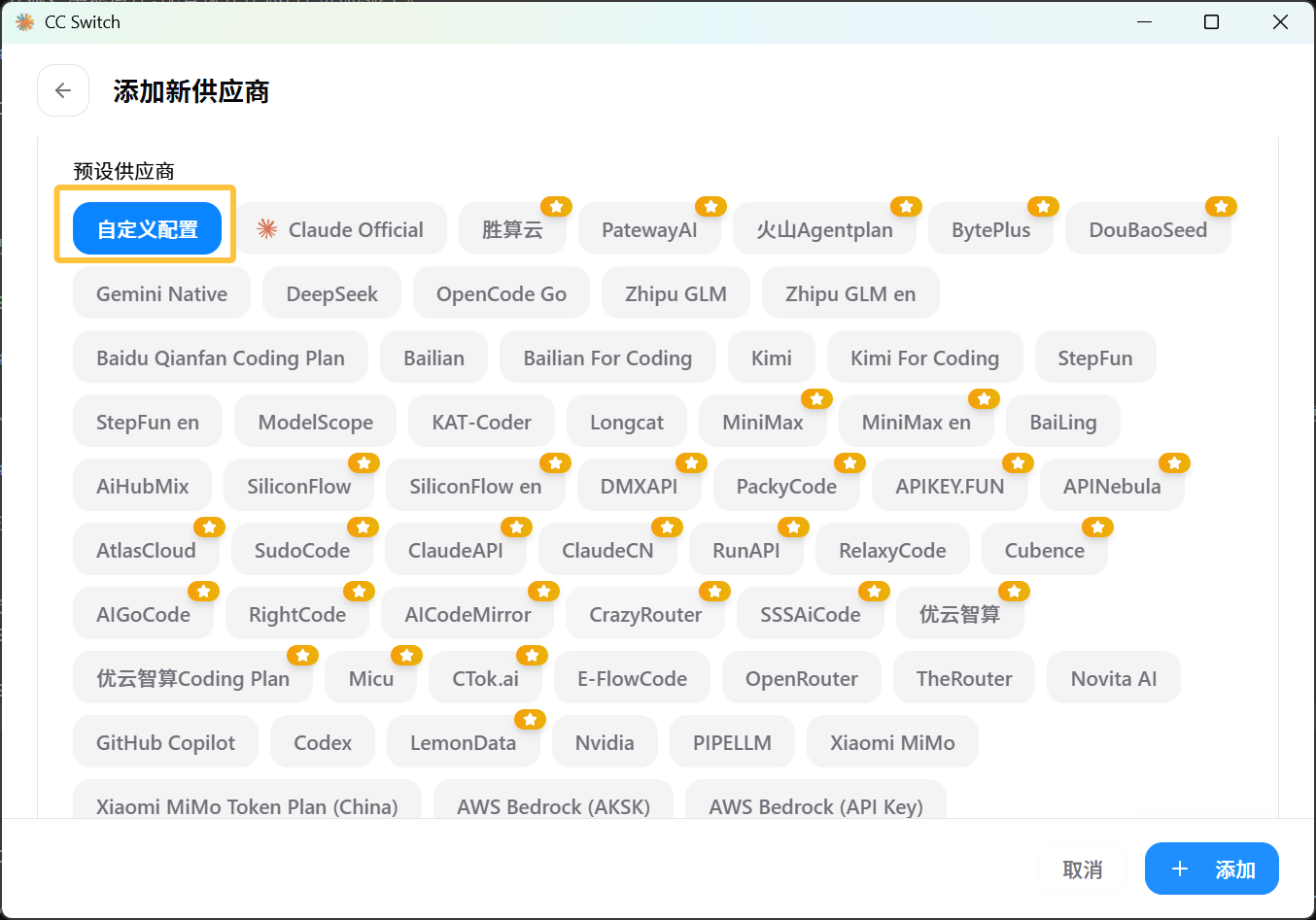Pick the AWS Bedrock (AKSK) preset
Viewport: 1316px width, 920px height.
pos(553,800)
